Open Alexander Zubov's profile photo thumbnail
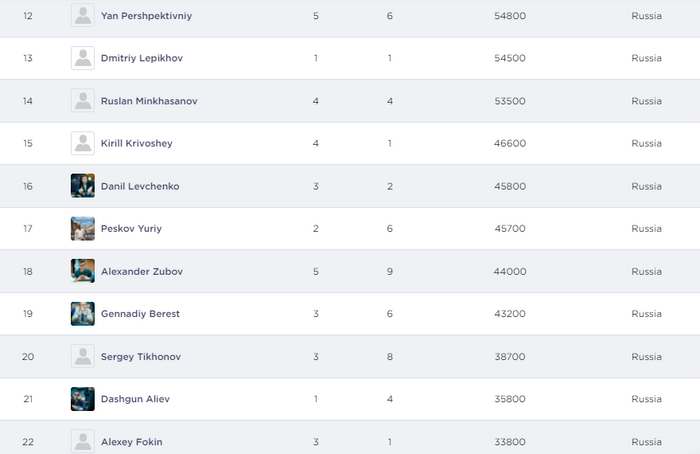700x454 pixels. 83,271
